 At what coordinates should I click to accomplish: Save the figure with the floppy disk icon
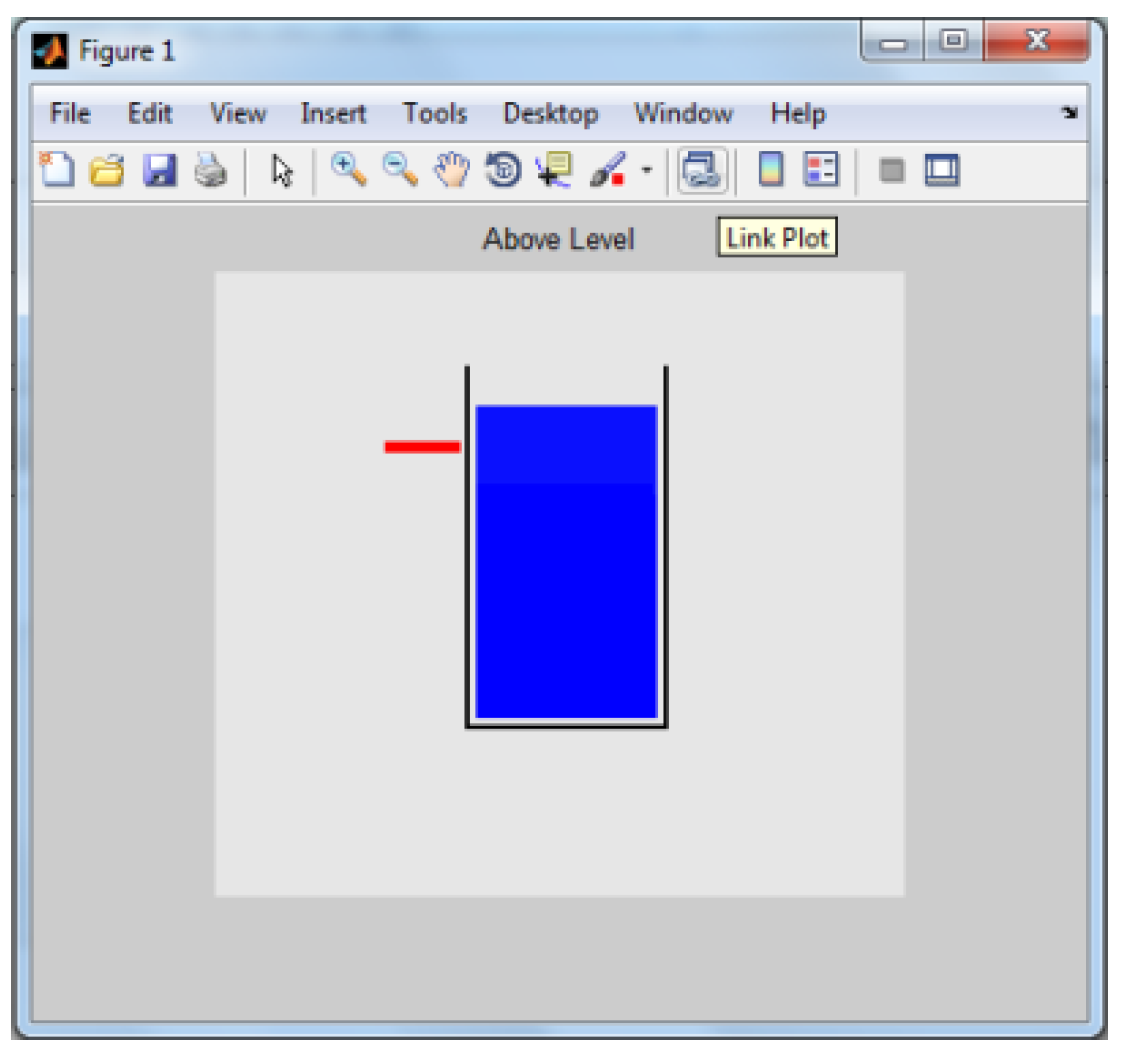pyautogui.click(x=159, y=171)
